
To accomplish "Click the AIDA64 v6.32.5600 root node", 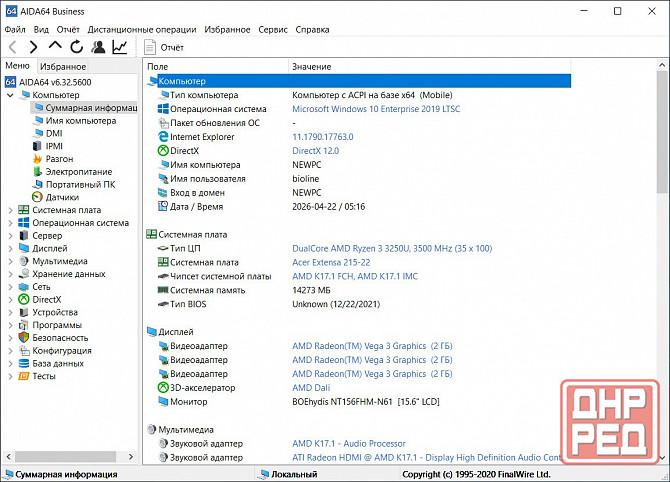I will [x=55, y=82].
